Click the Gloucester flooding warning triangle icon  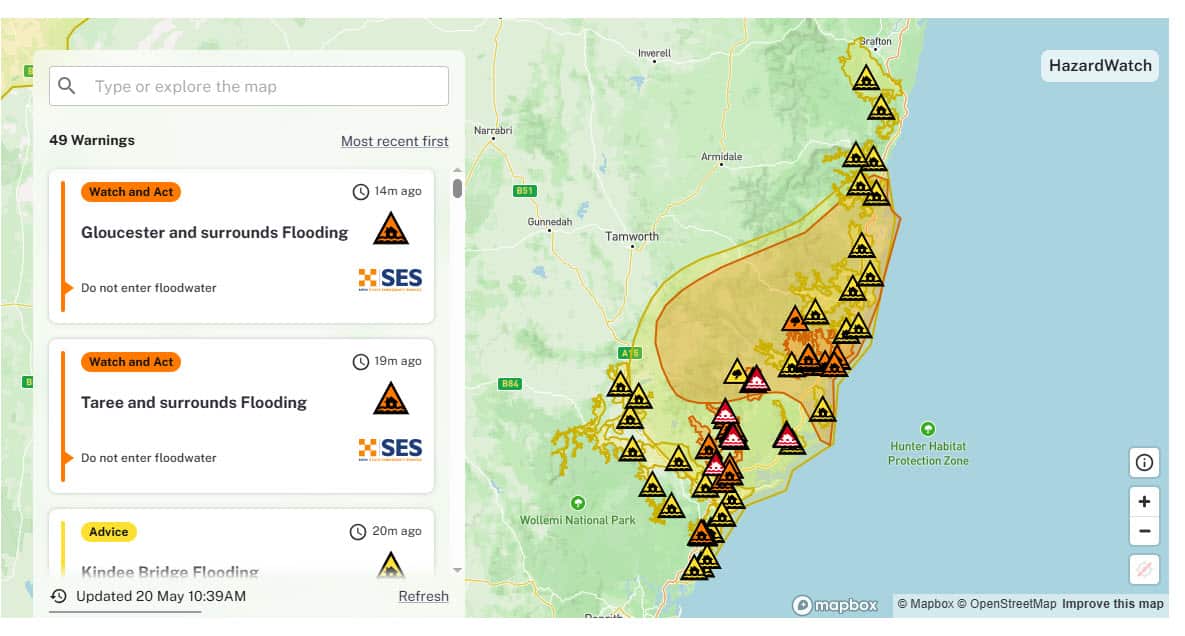pyautogui.click(x=391, y=230)
